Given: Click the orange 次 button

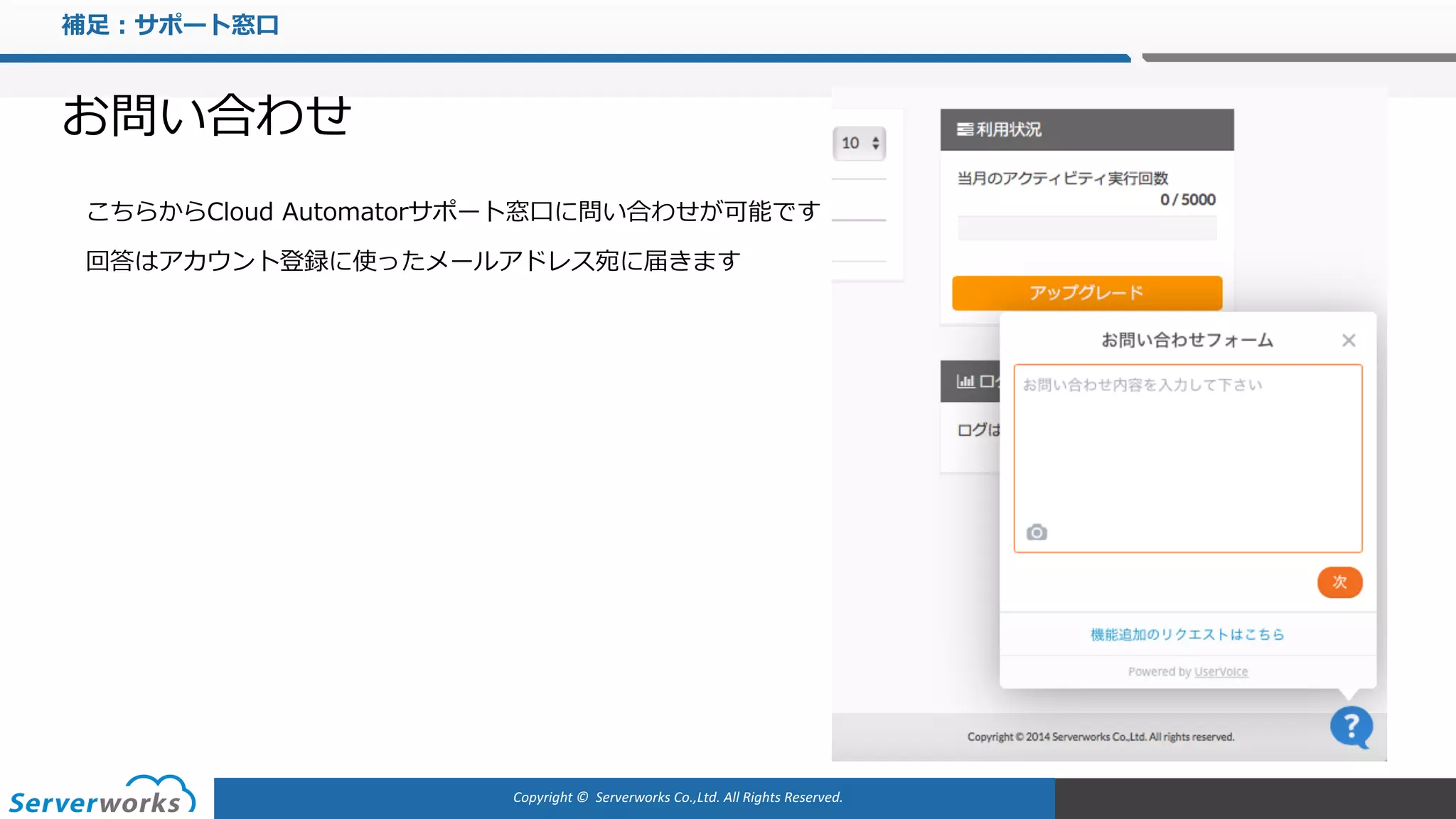Looking at the screenshot, I should [1339, 582].
